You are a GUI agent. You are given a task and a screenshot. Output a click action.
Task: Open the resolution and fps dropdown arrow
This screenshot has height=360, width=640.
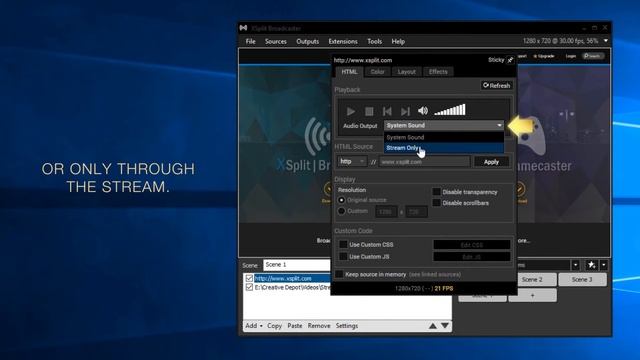click(x=606, y=41)
